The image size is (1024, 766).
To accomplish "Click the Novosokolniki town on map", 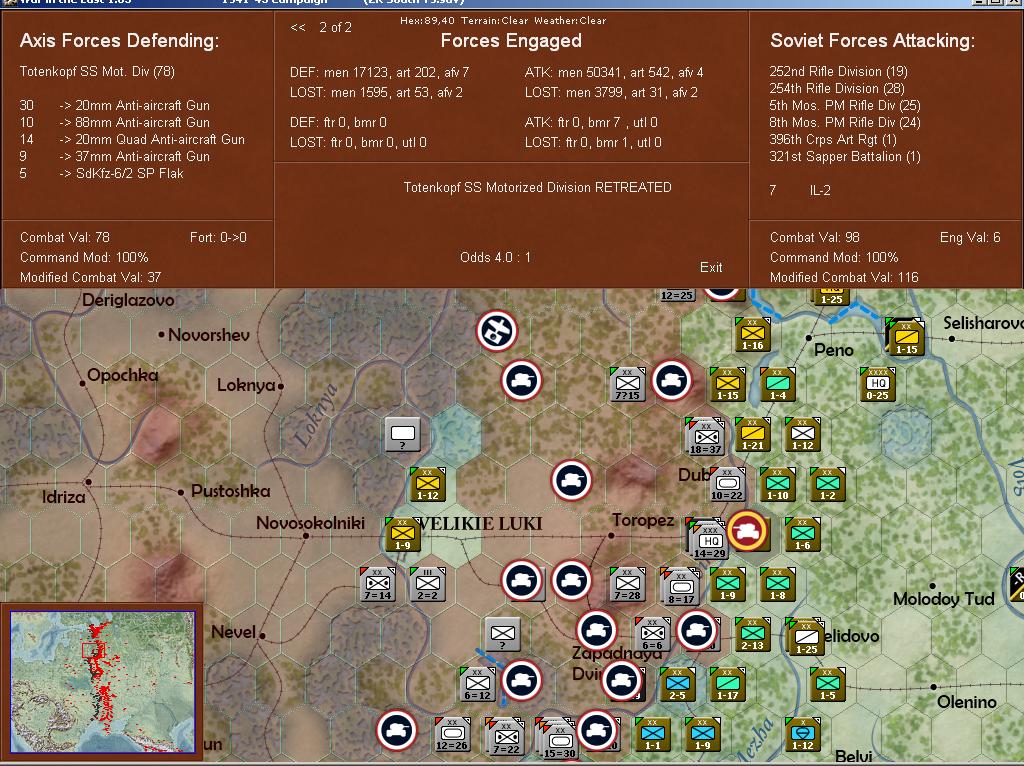I will click(306, 536).
